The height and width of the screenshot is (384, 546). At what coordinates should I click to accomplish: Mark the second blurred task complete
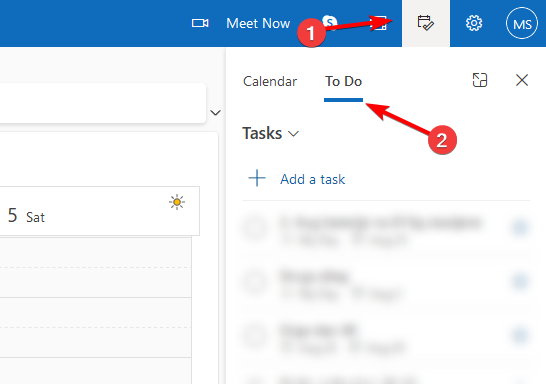coord(255,282)
